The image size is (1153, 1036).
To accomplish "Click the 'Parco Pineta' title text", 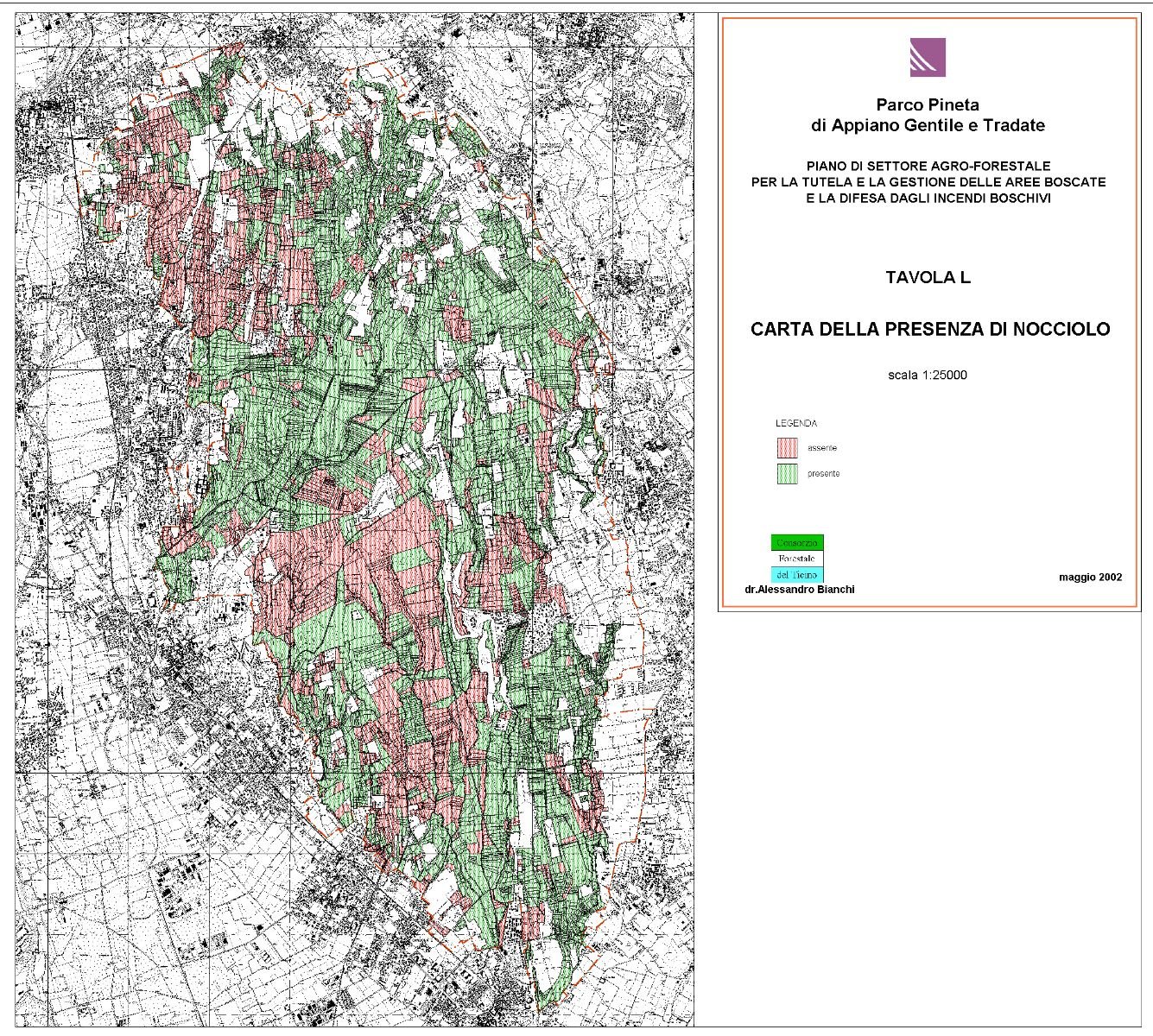I will [x=928, y=104].
